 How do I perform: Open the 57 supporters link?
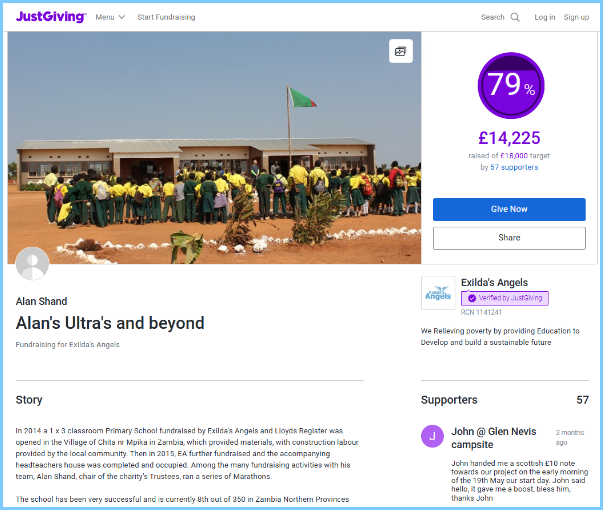514,167
